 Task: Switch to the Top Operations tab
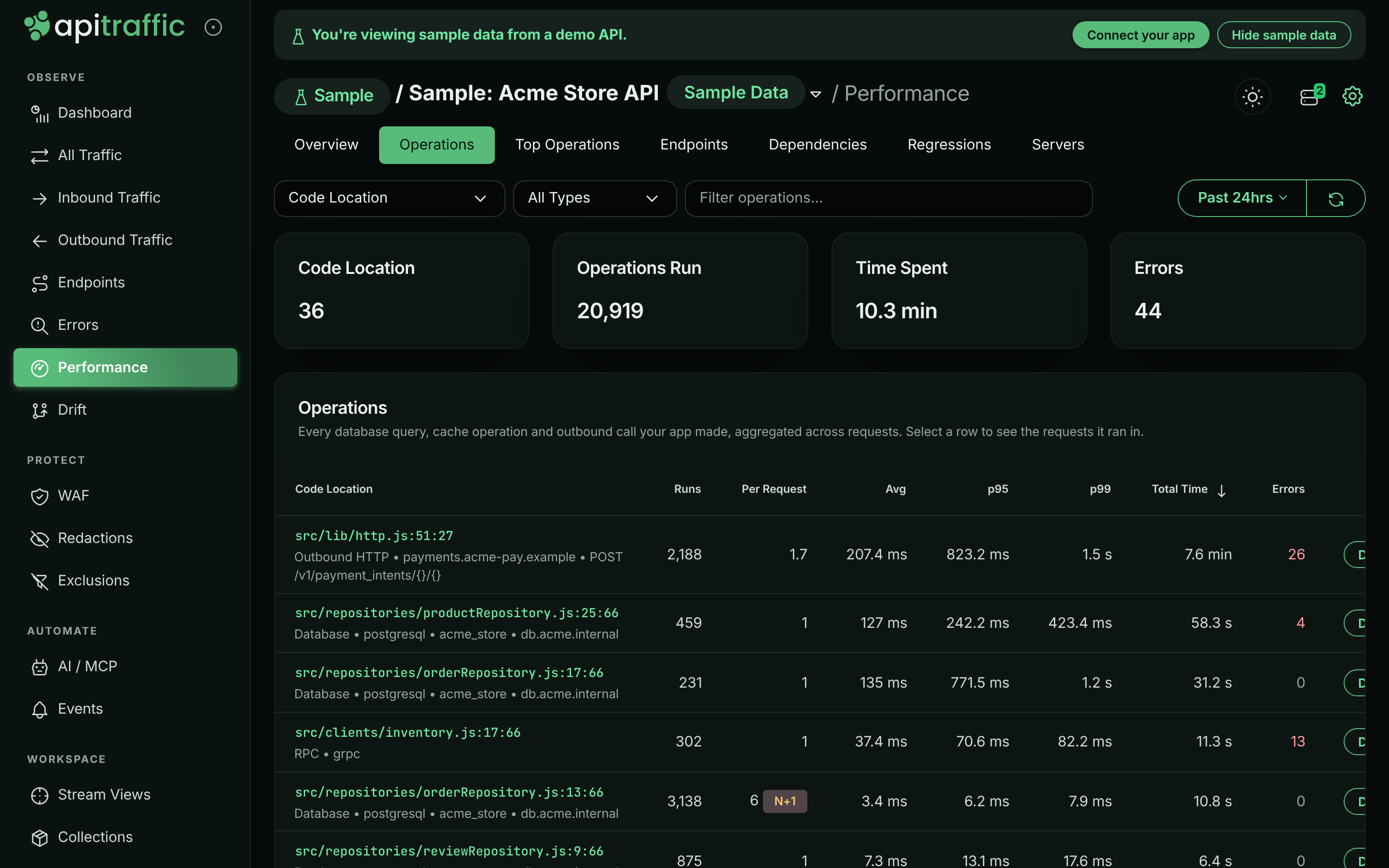coord(567,145)
